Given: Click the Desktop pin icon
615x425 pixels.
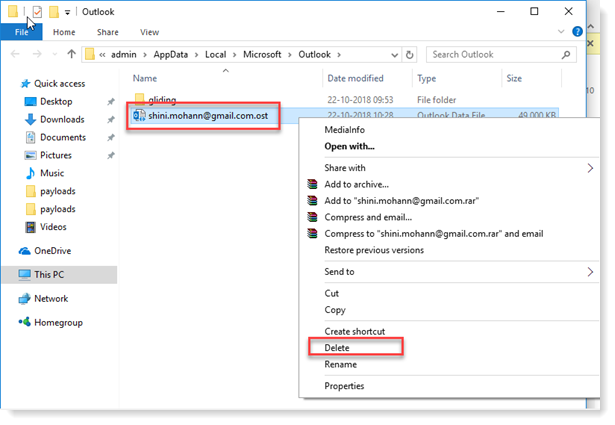Looking at the screenshot, I should pyautogui.click(x=111, y=102).
